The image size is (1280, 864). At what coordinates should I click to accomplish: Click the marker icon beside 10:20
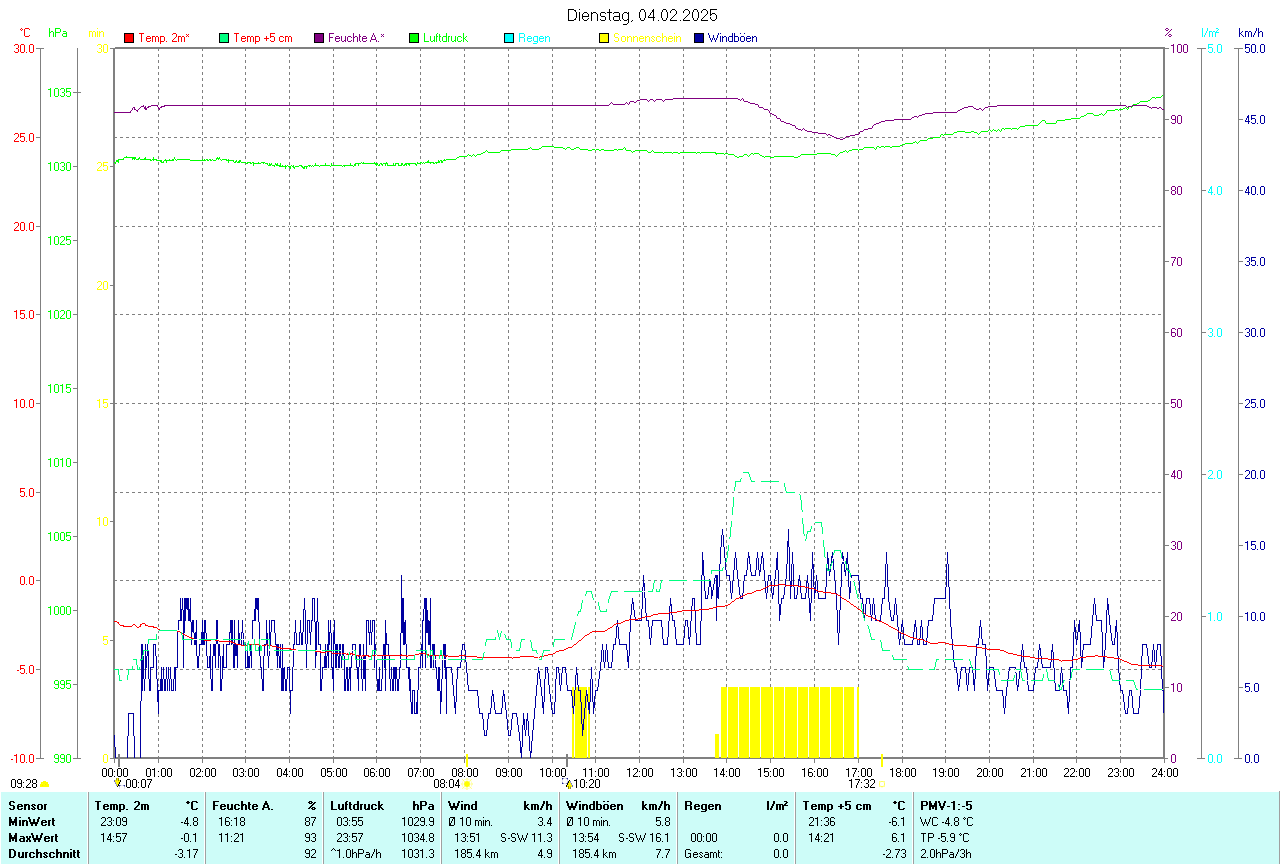point(568,785)
